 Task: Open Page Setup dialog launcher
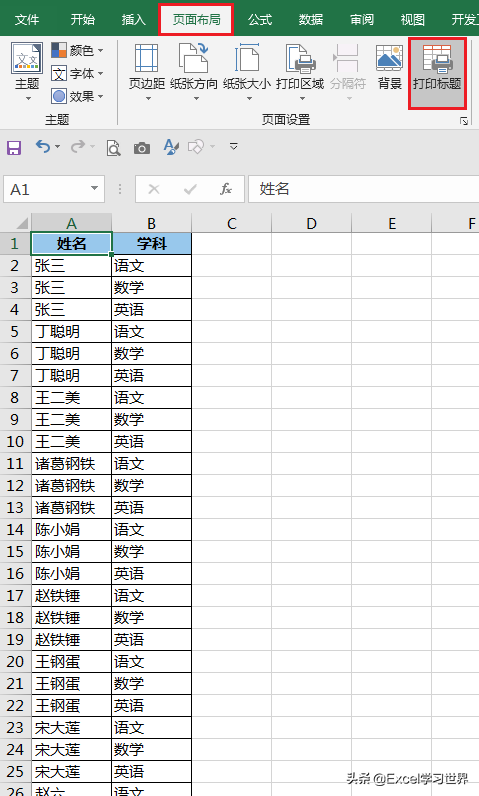(x=464, y=121)
